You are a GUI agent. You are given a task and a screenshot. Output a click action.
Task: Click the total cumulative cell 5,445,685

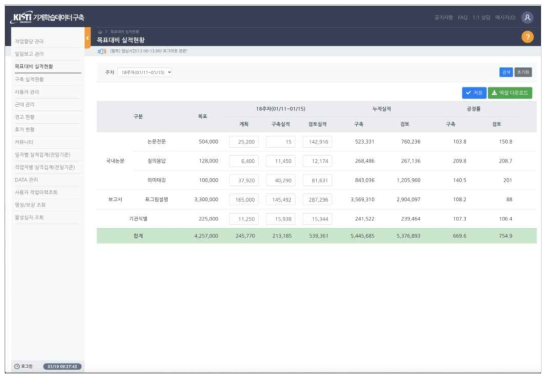point(362,236)
